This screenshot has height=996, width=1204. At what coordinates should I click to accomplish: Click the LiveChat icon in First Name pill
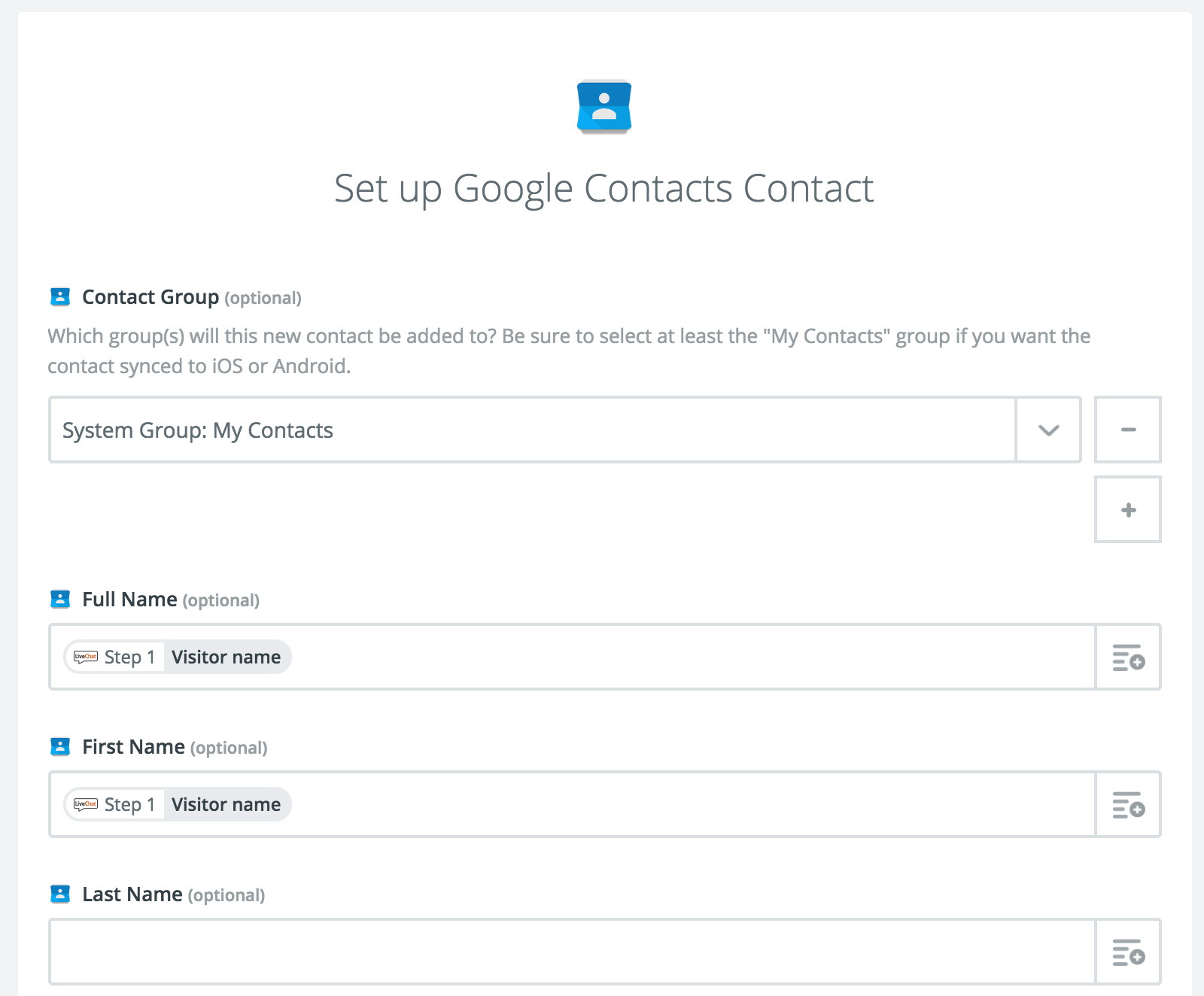pos(86,804)
